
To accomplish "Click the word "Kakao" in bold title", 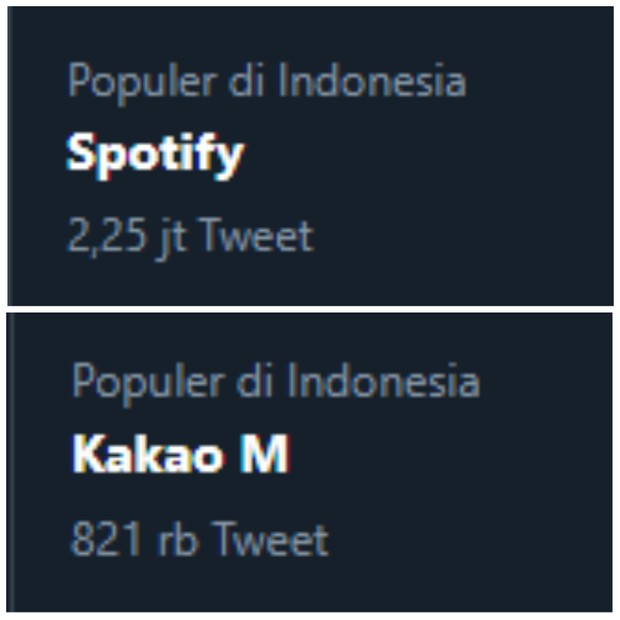I will pyautogui.click(x=139, y=456).
